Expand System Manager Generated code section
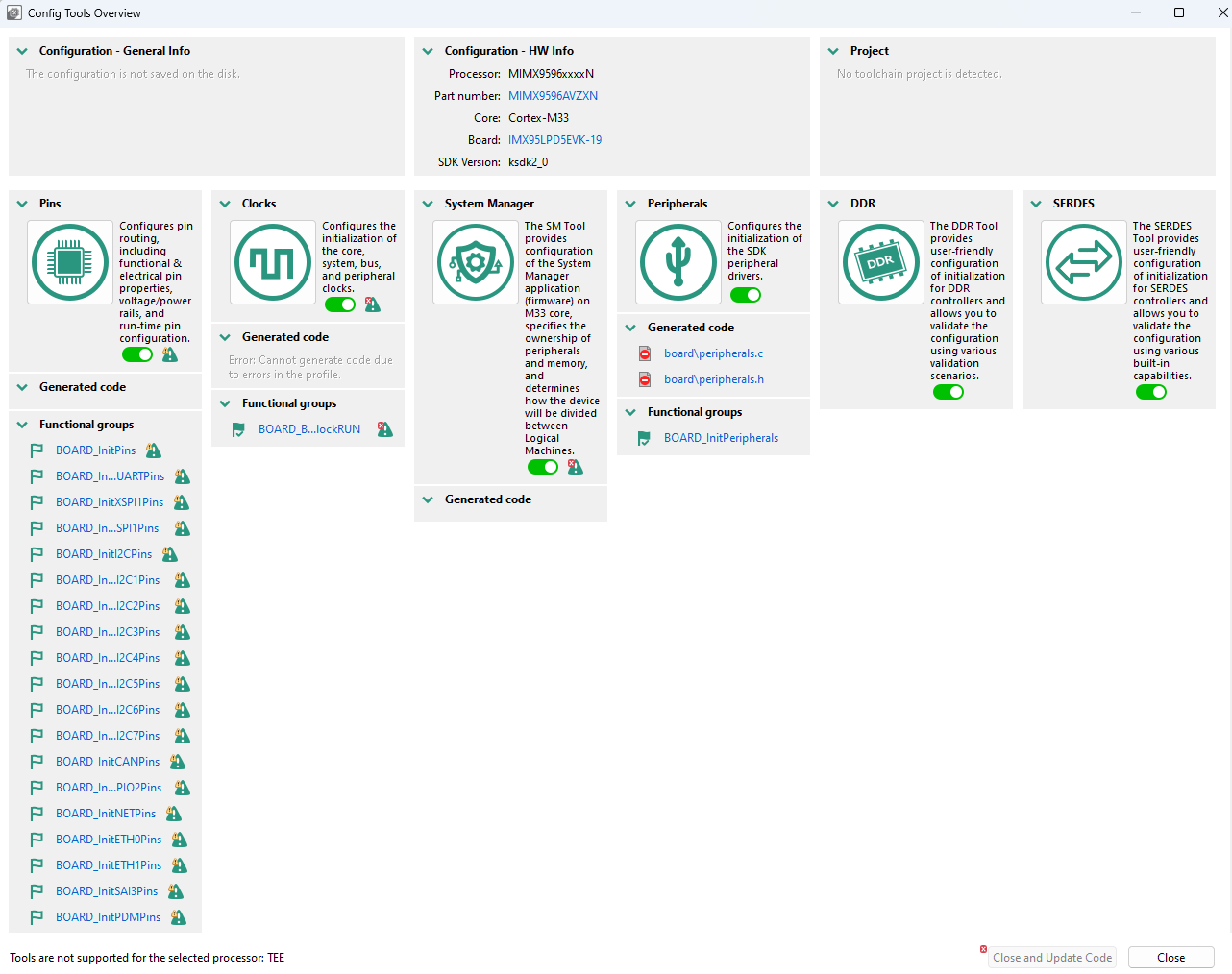This screenshot has height=974, width=1232. 428,499
